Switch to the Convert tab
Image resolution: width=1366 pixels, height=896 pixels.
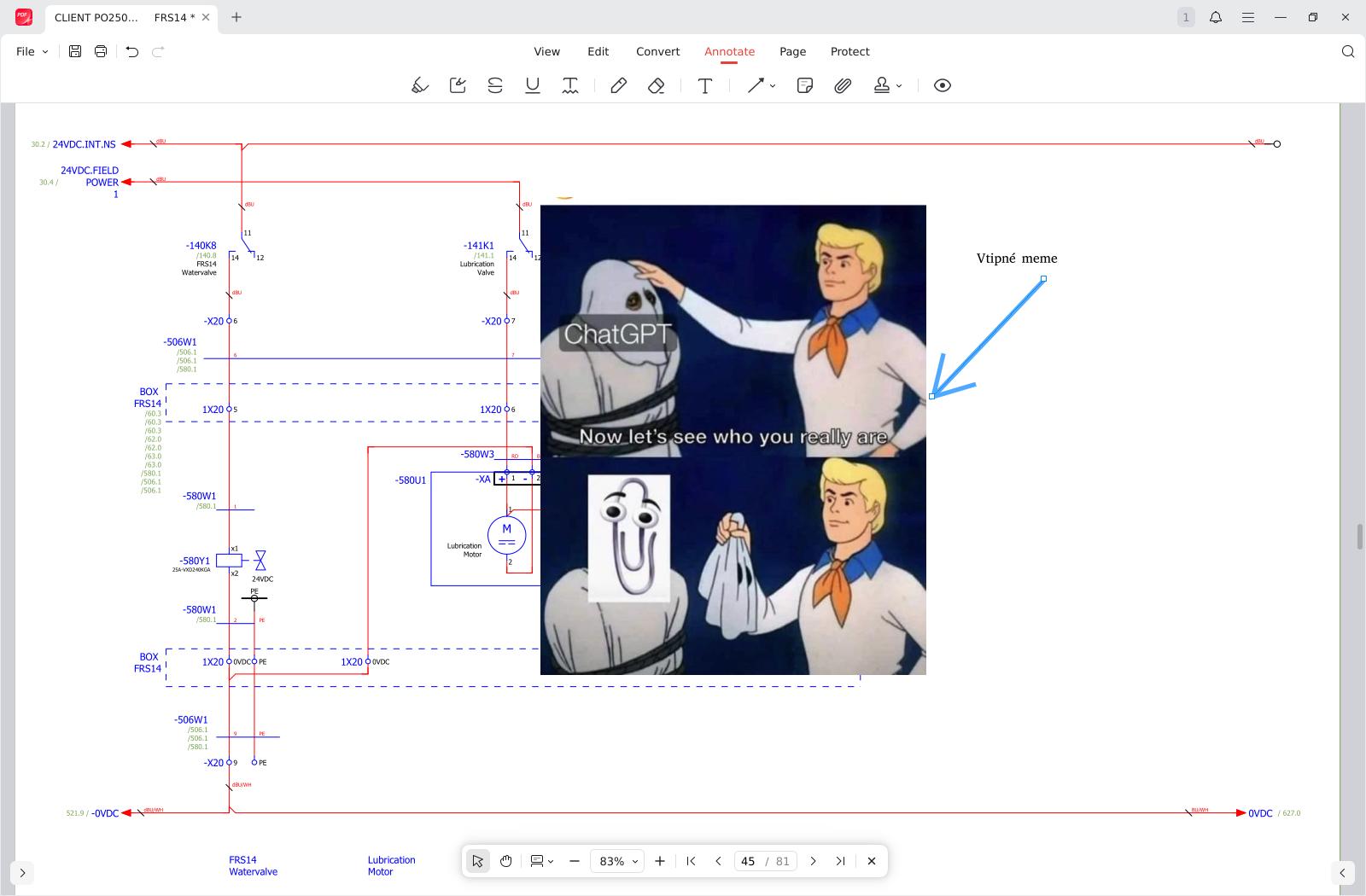tap(657, 51)
